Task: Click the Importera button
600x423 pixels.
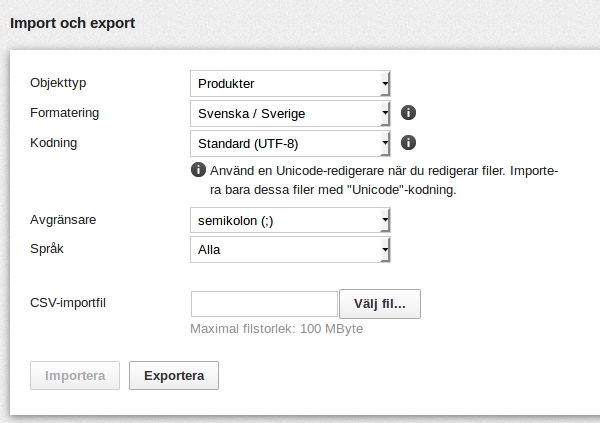Action: (75, 376)
